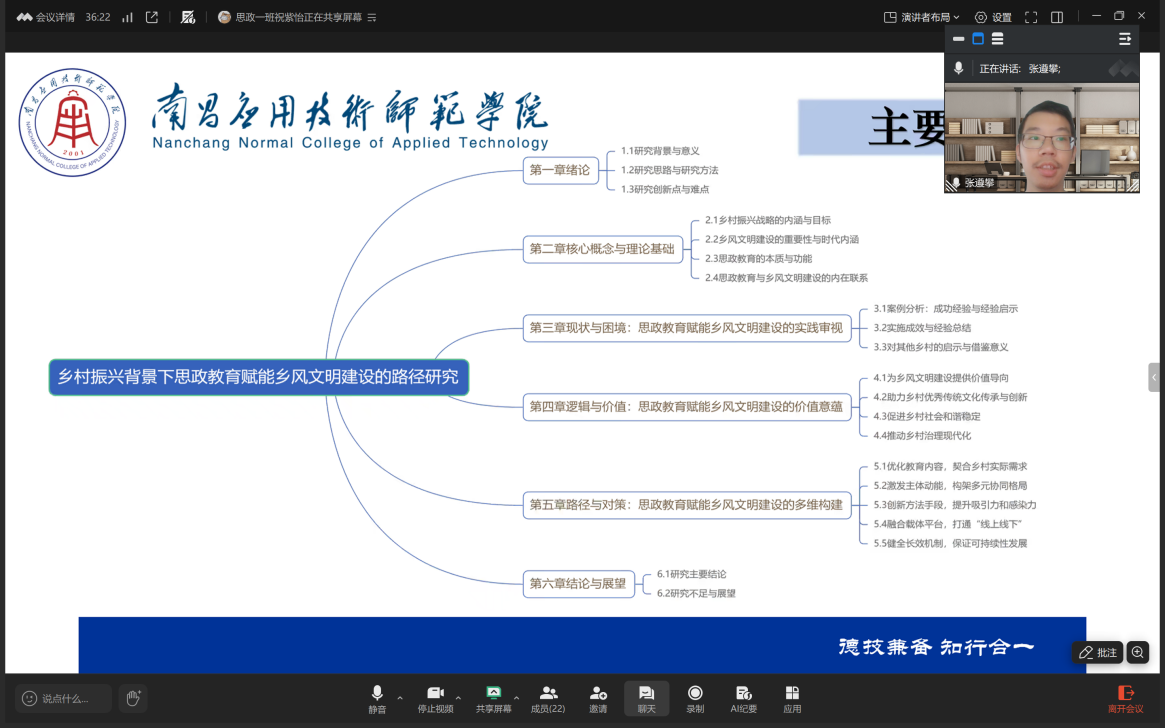Open the AI纪要 summary tool
Image resolution: width=1165 pixels, height=728 pixels.
[743, 698]
